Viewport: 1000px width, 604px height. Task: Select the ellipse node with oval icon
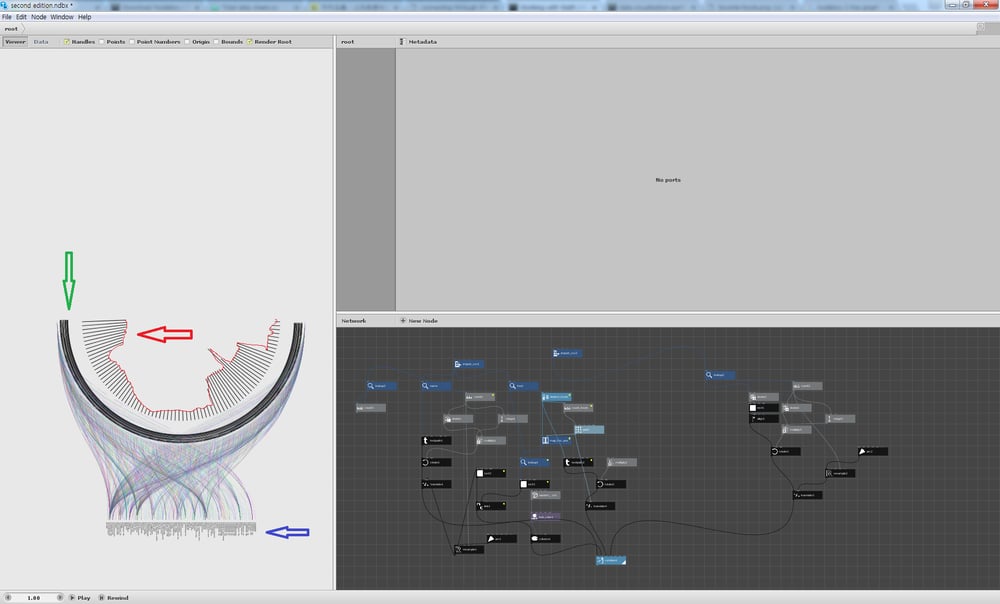[545, 539]
